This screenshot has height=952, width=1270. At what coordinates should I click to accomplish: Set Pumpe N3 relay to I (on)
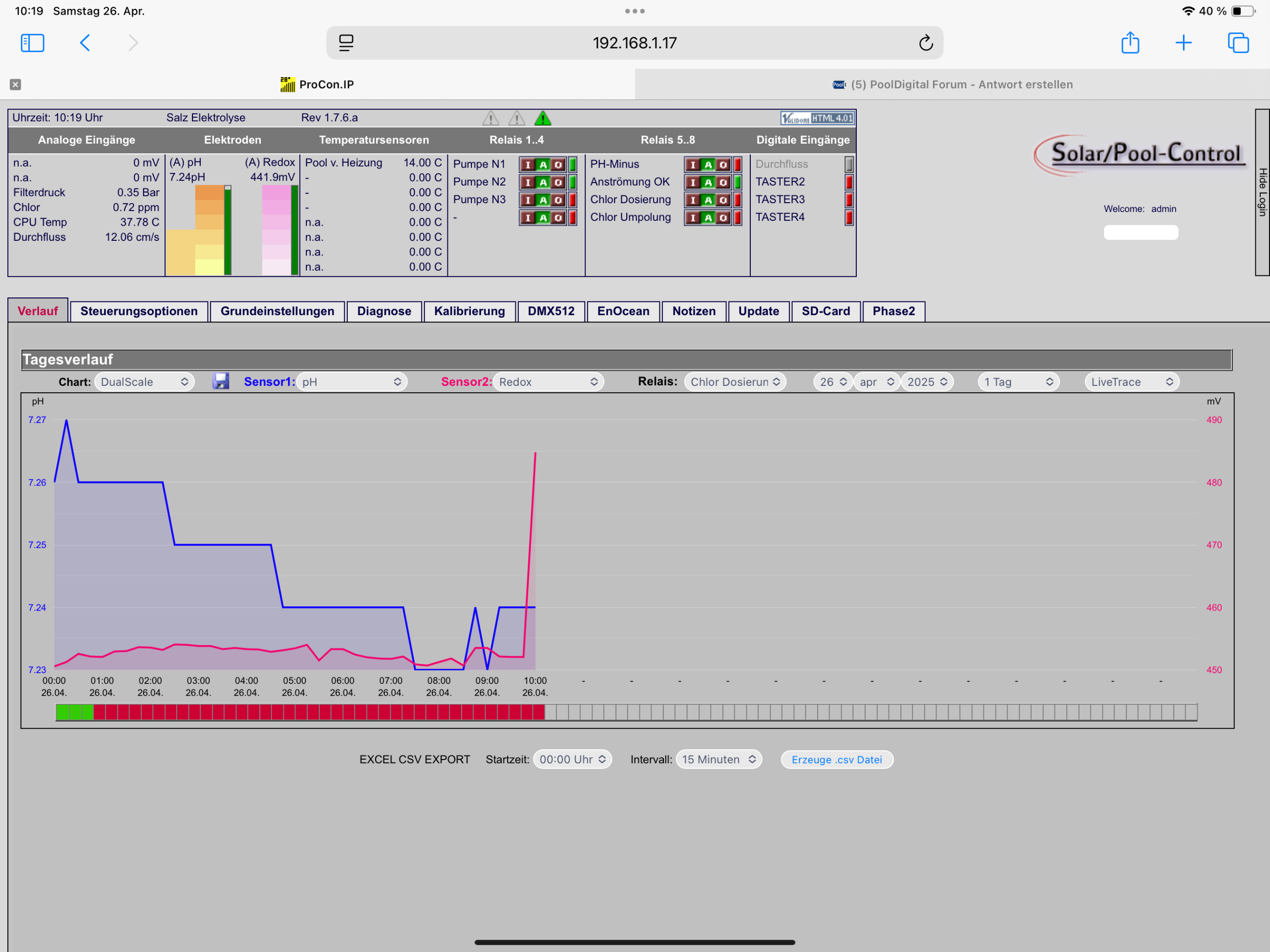[528, 200]
